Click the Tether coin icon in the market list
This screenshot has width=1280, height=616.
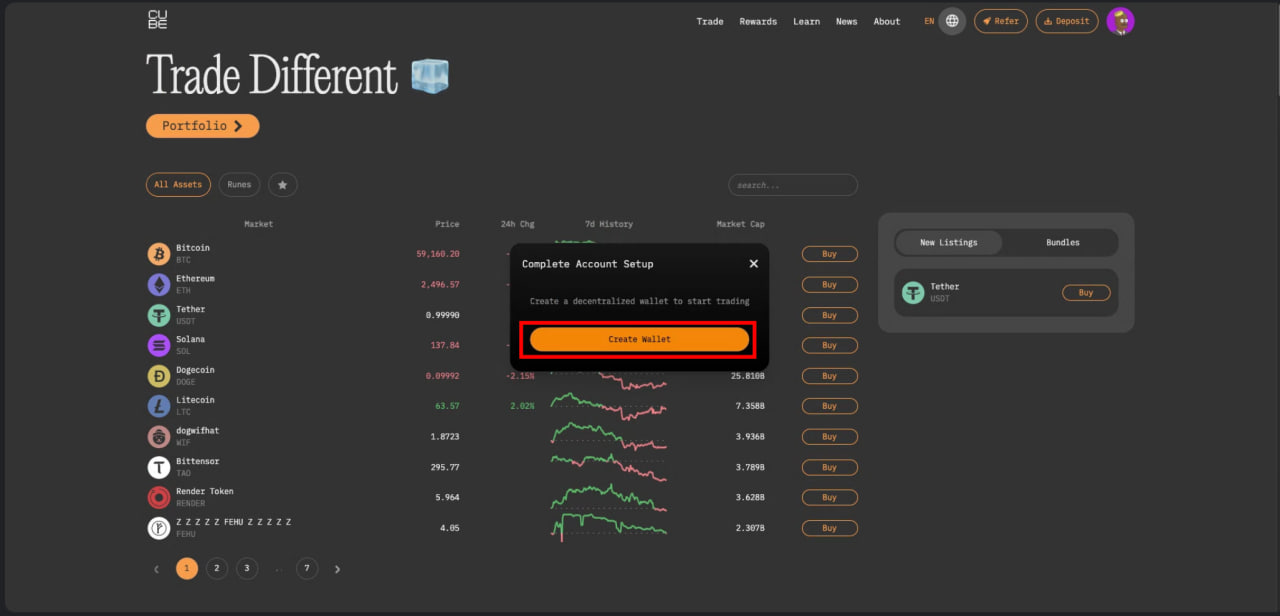(159, 315)
